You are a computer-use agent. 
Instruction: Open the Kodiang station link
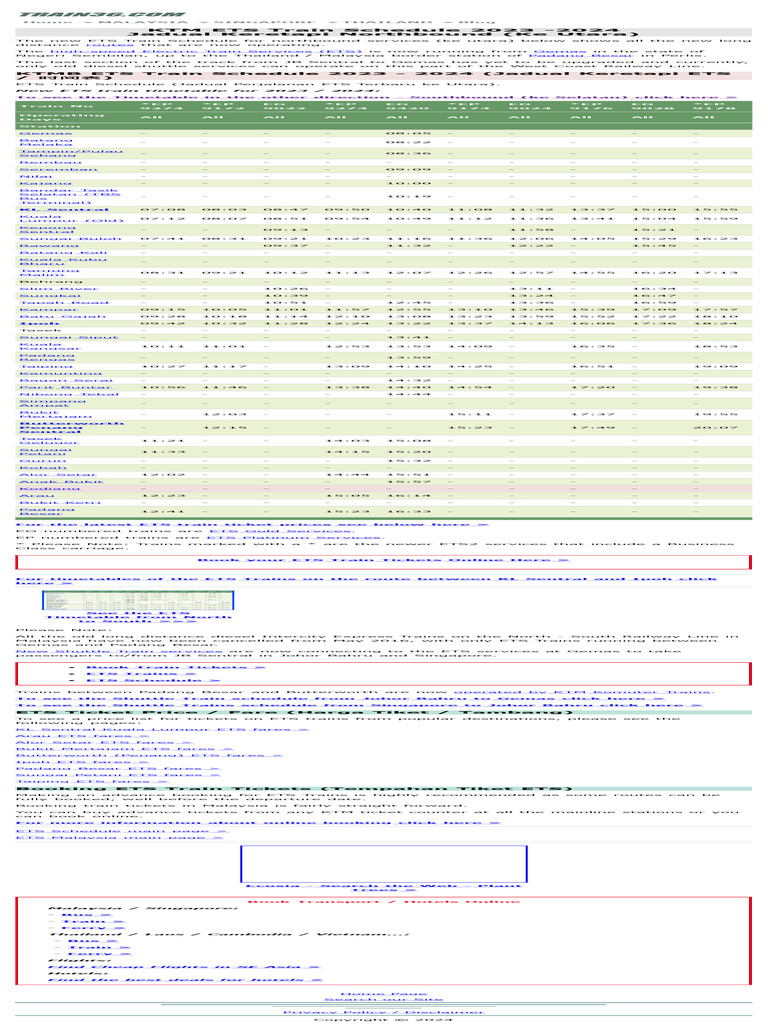click(50, 488)
